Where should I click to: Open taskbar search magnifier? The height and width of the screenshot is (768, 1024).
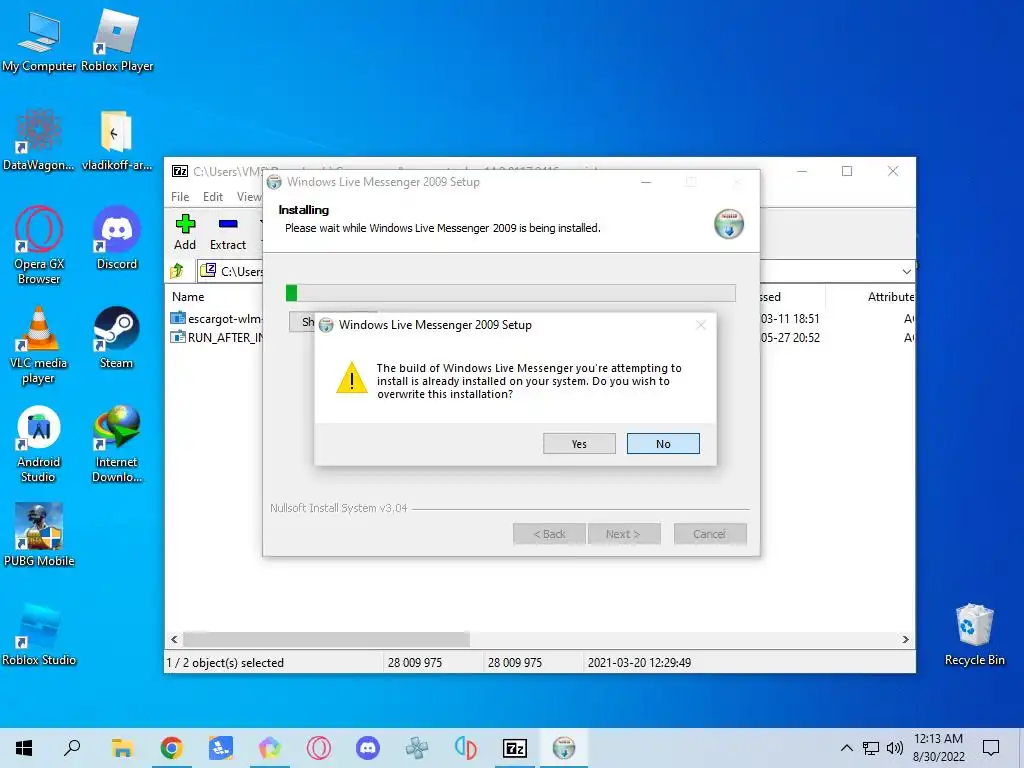click(x=72, y=748)
